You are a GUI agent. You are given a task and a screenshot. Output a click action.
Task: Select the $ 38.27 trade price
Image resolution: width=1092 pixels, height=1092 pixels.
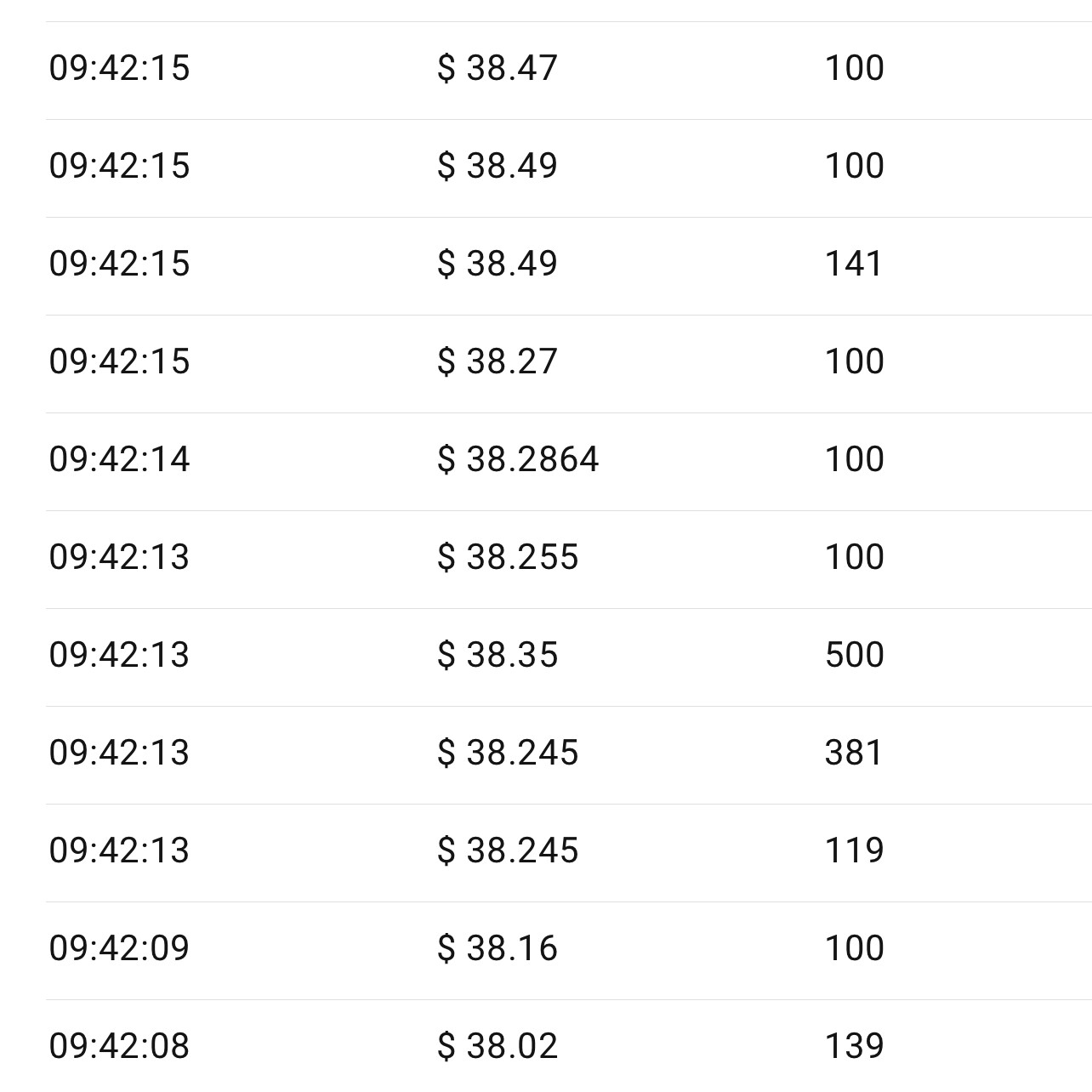pyautogui.click(x=498, y=361)
